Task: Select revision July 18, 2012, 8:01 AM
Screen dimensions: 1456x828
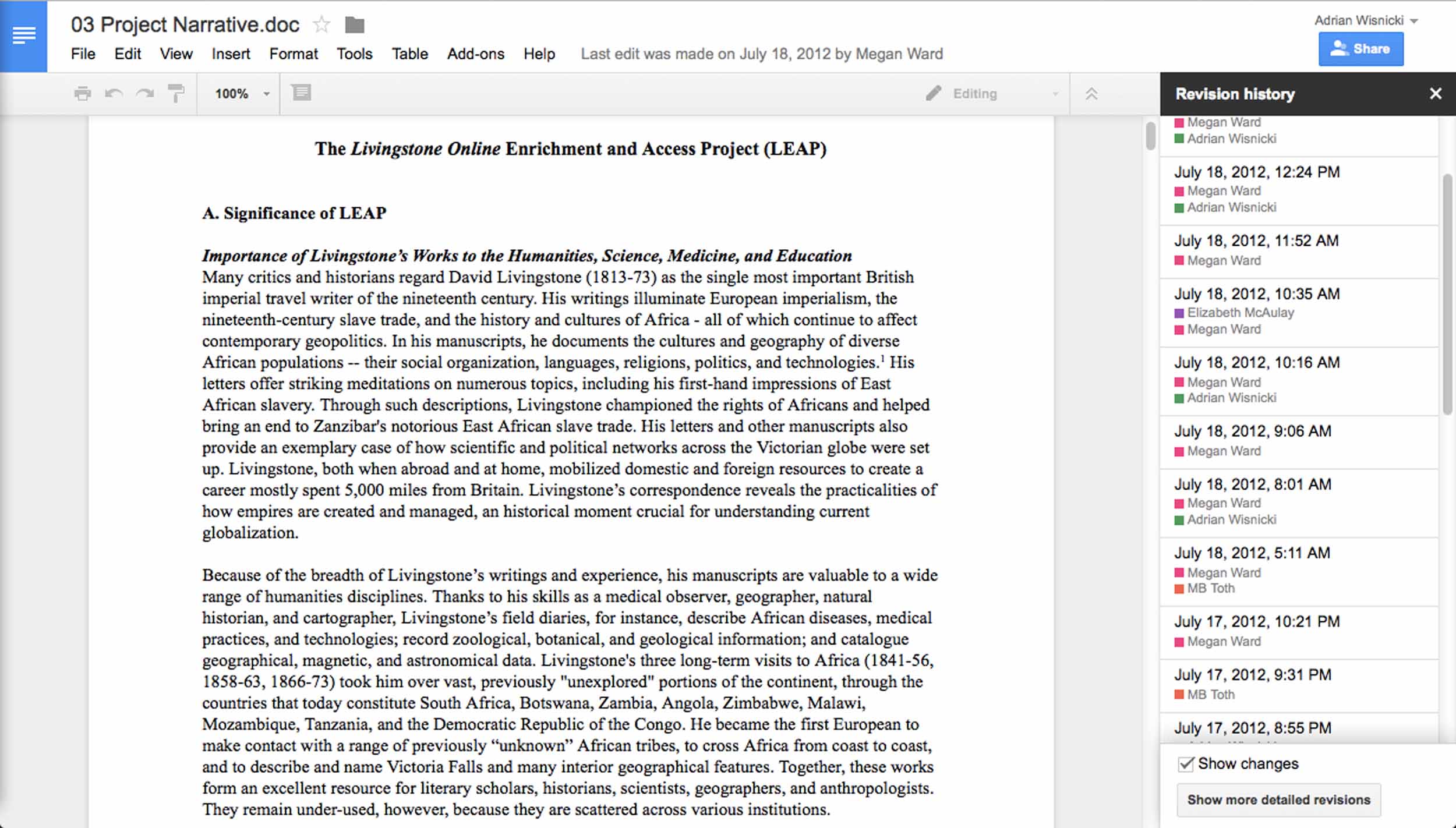Action: point(1299,503)
